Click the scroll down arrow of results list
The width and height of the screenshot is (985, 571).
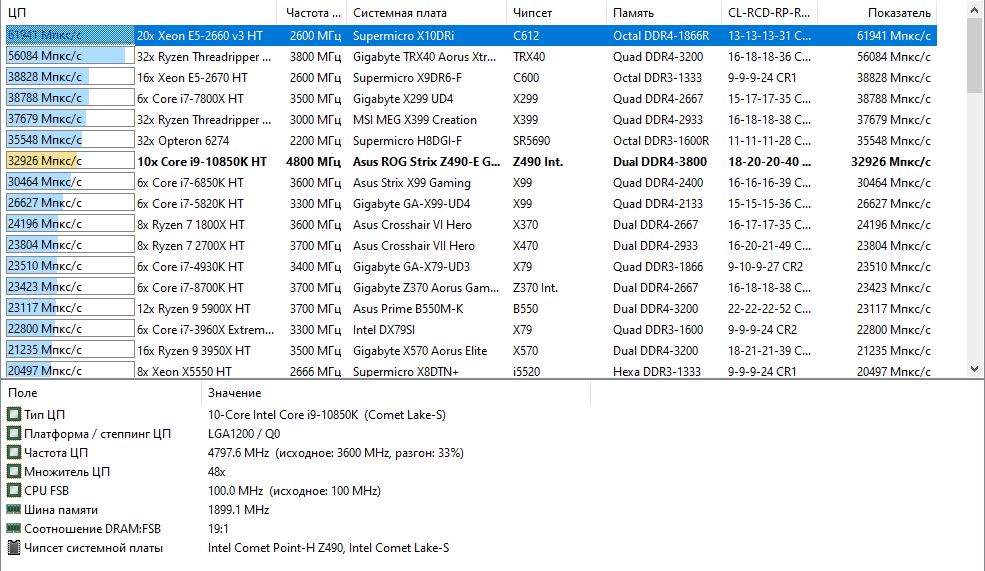click(974, 369)
